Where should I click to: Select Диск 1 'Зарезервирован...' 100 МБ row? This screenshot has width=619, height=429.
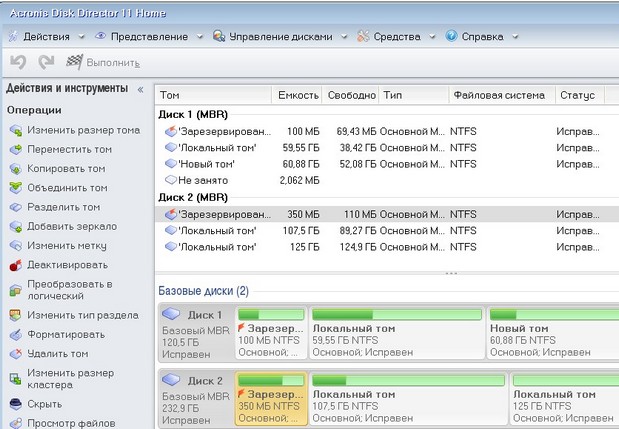pos(387,131)
